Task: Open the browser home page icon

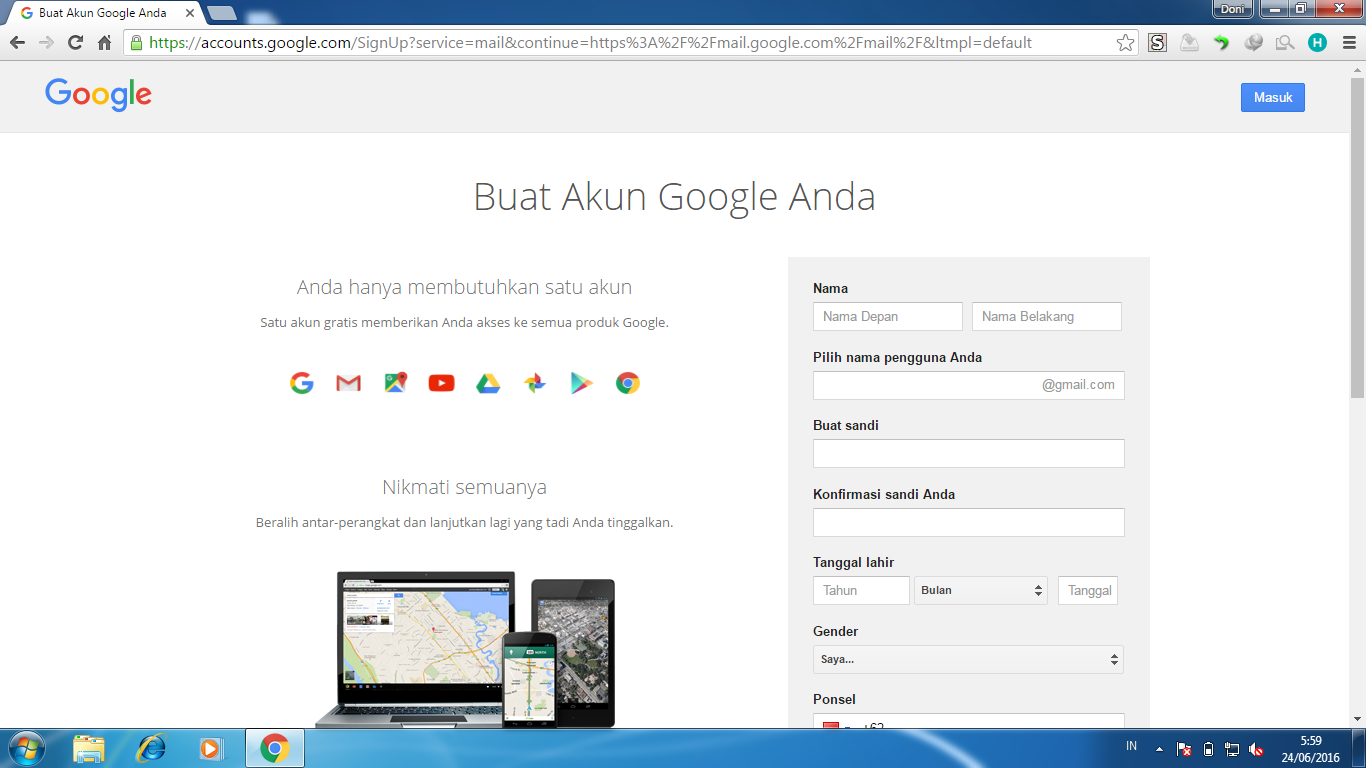Action: [x=104, y=43]
